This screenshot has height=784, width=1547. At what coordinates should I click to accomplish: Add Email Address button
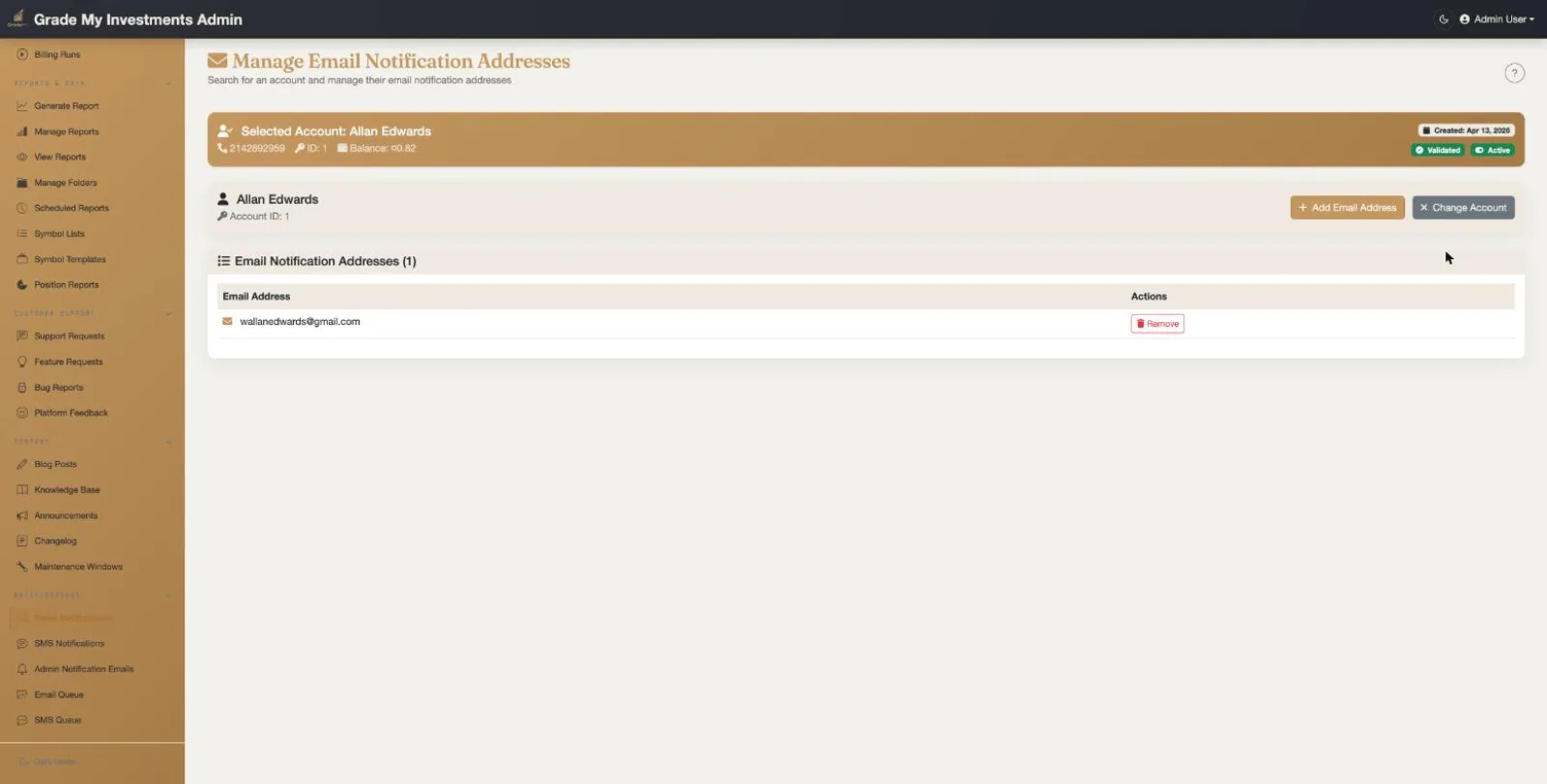pyautogui.click(x=1347, y=208)
